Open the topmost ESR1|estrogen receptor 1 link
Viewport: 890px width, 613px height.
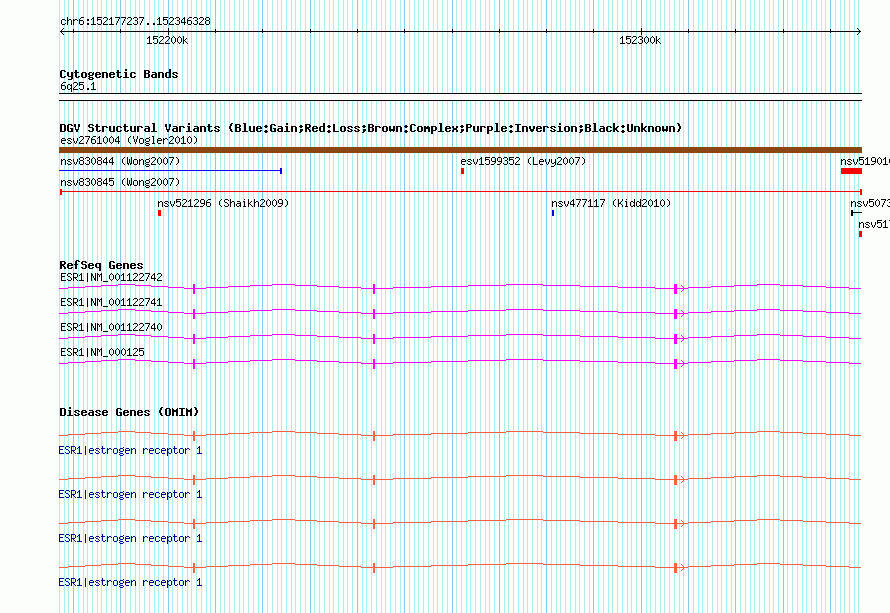coord(130,451)
